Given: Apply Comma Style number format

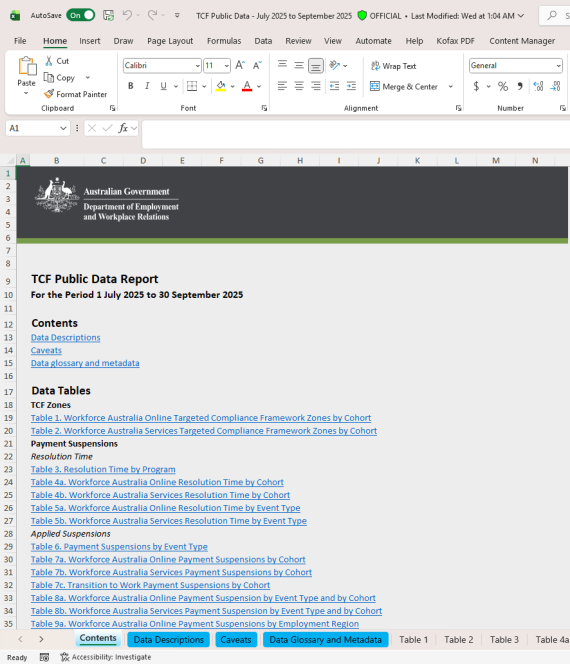Looking at the screenshot, I should click(520, 86).
